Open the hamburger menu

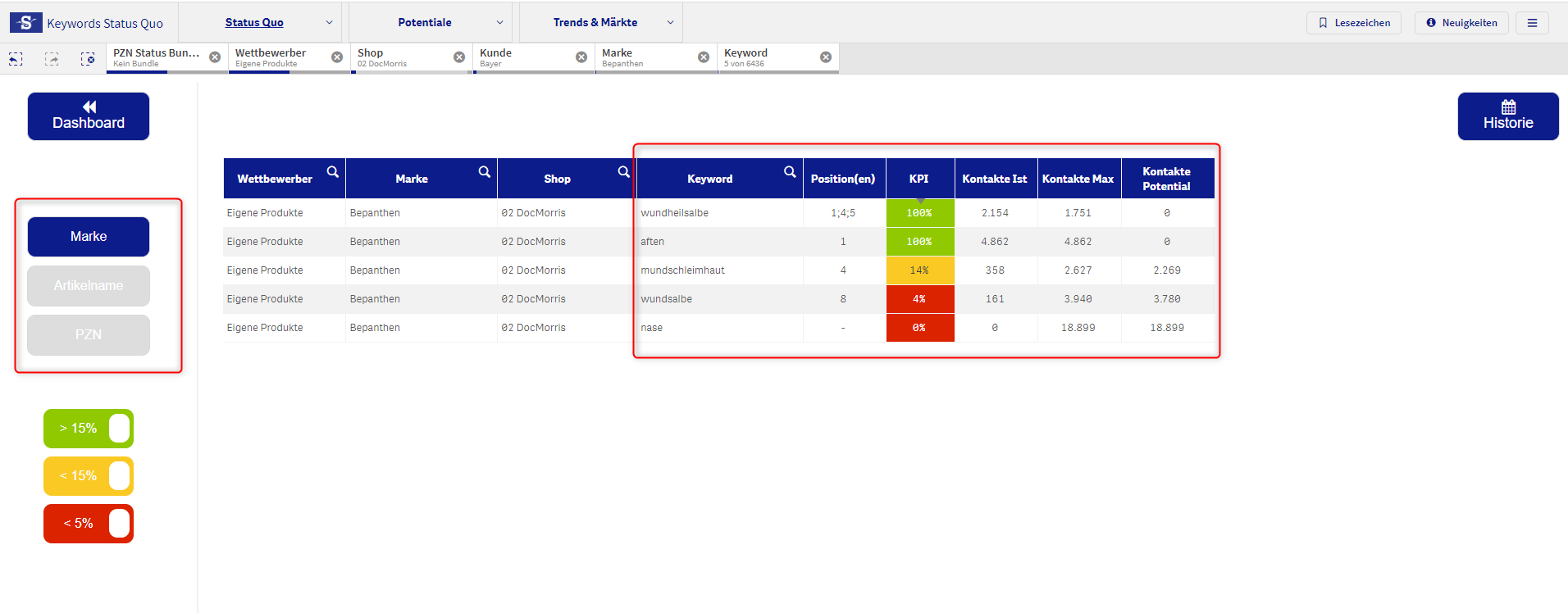coord(1532,23)
